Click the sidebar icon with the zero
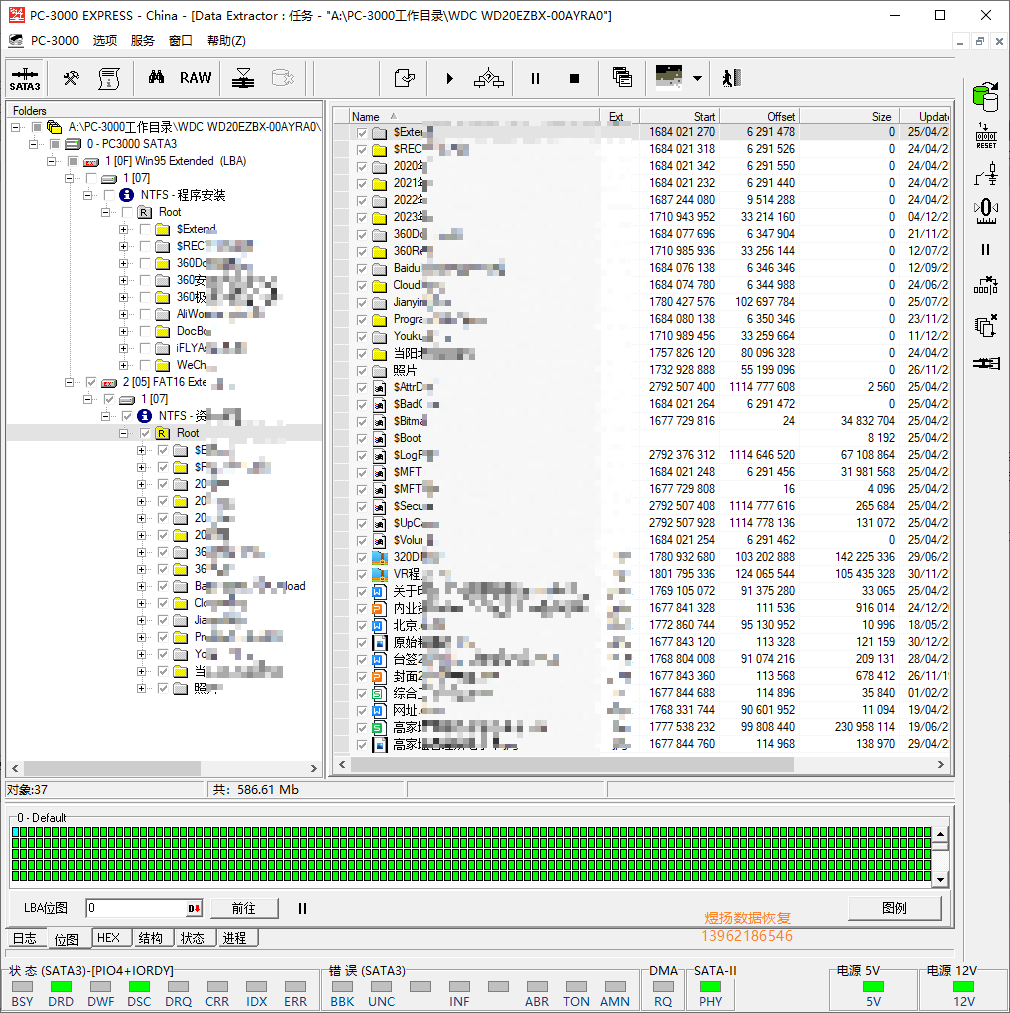Screen dimensions: 1010x1013 coord(986,211)
